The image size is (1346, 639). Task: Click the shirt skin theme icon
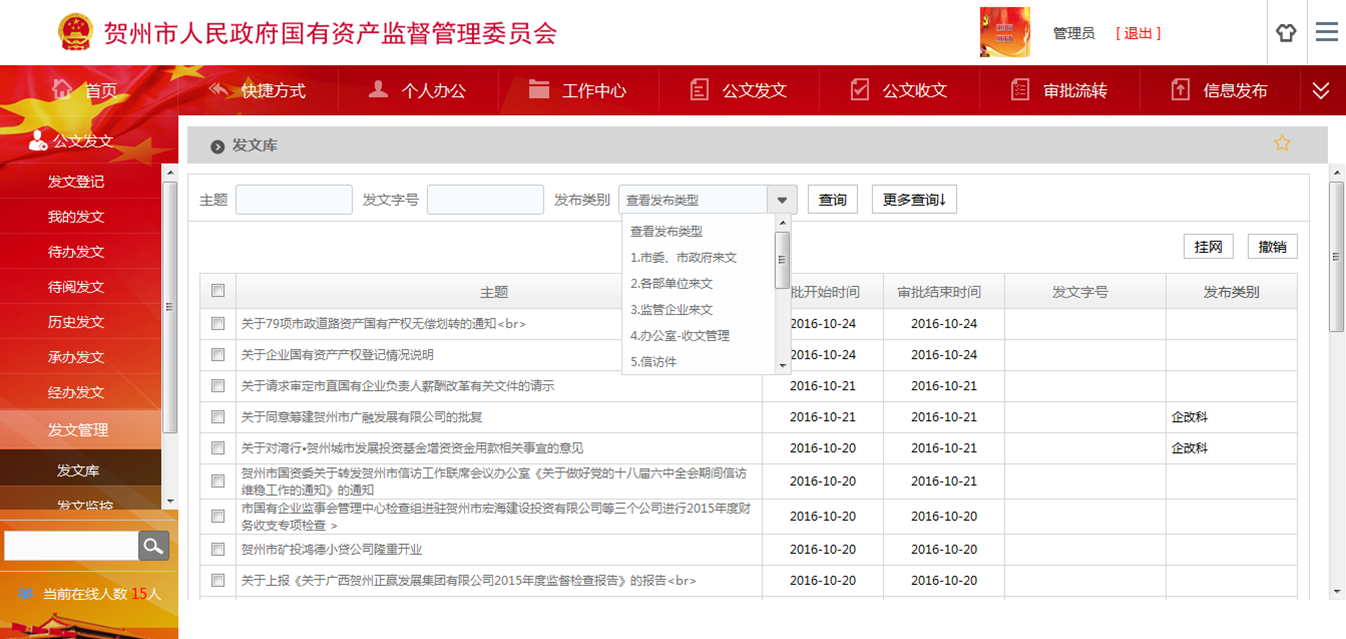1286,32
